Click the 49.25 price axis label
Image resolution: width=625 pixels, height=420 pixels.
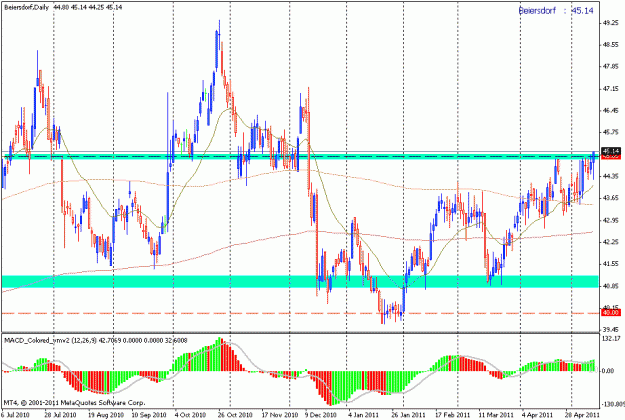point(611,23)
